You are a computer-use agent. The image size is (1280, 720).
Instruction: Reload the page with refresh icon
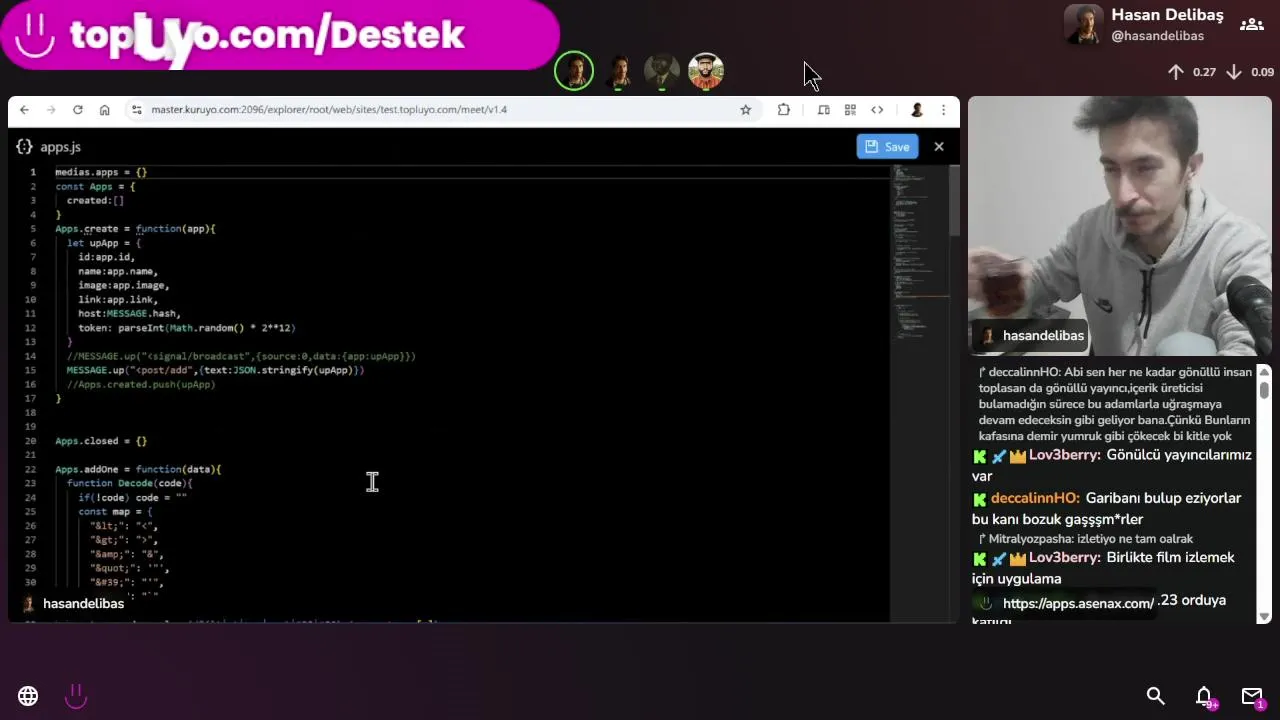tap(77, 110)
